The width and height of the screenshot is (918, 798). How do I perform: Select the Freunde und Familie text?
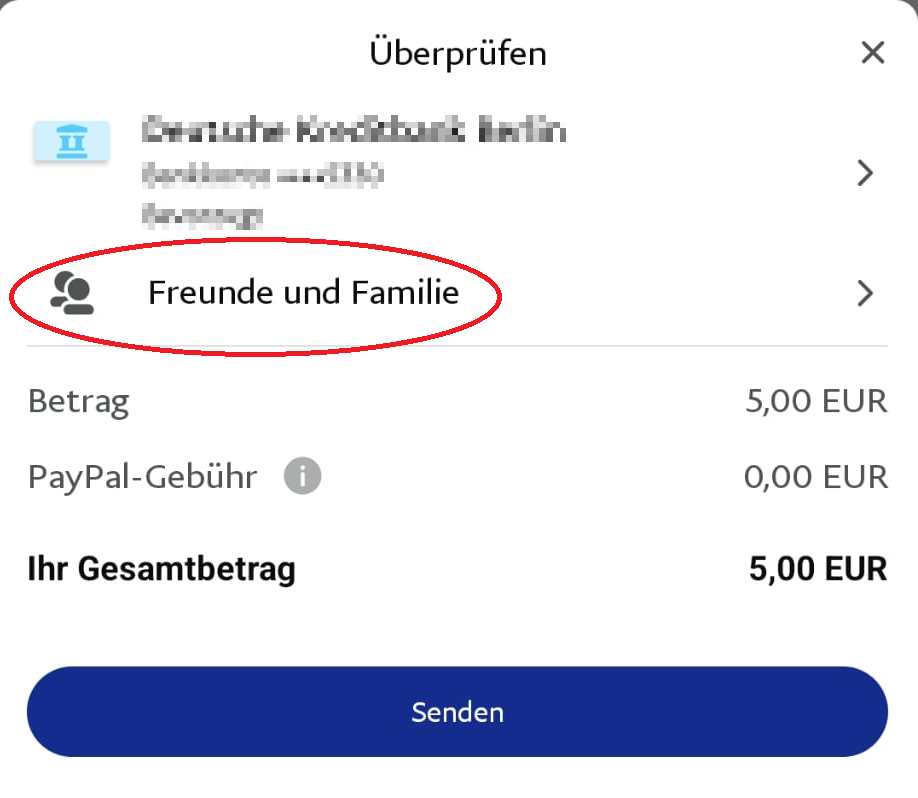pyautogui.click(x=303, y=292)
